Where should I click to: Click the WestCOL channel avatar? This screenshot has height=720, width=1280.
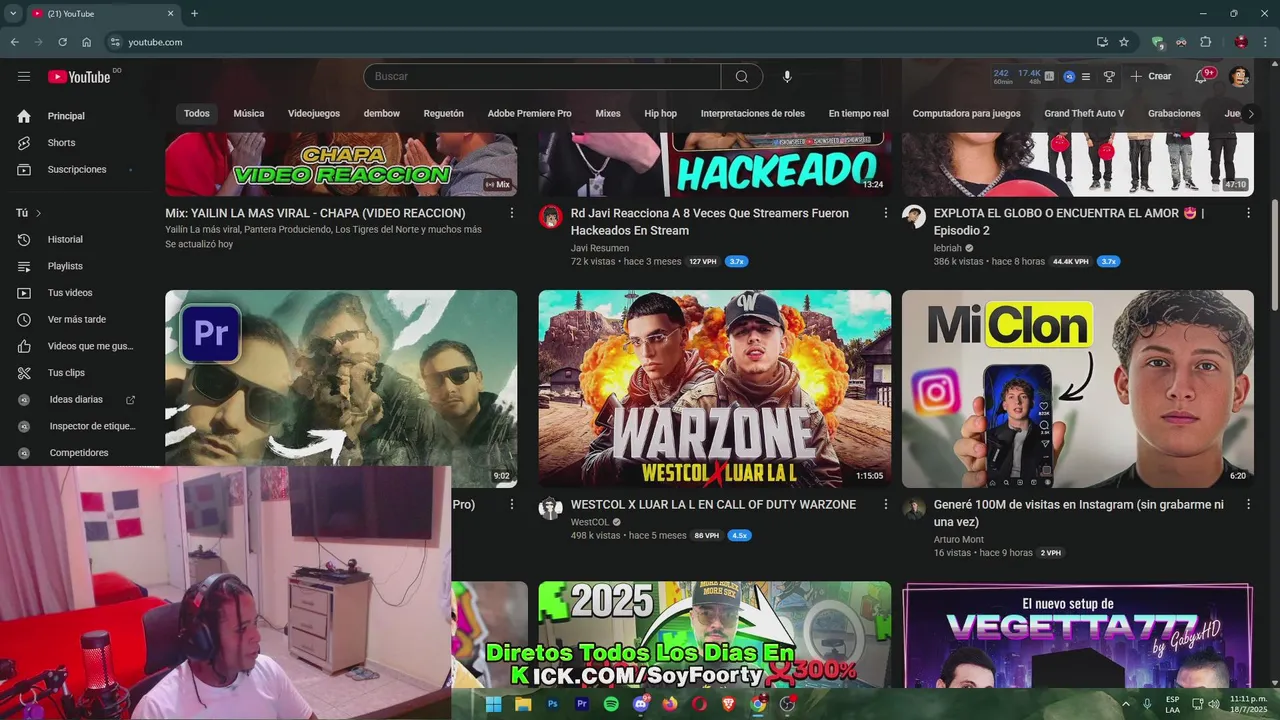551,509
